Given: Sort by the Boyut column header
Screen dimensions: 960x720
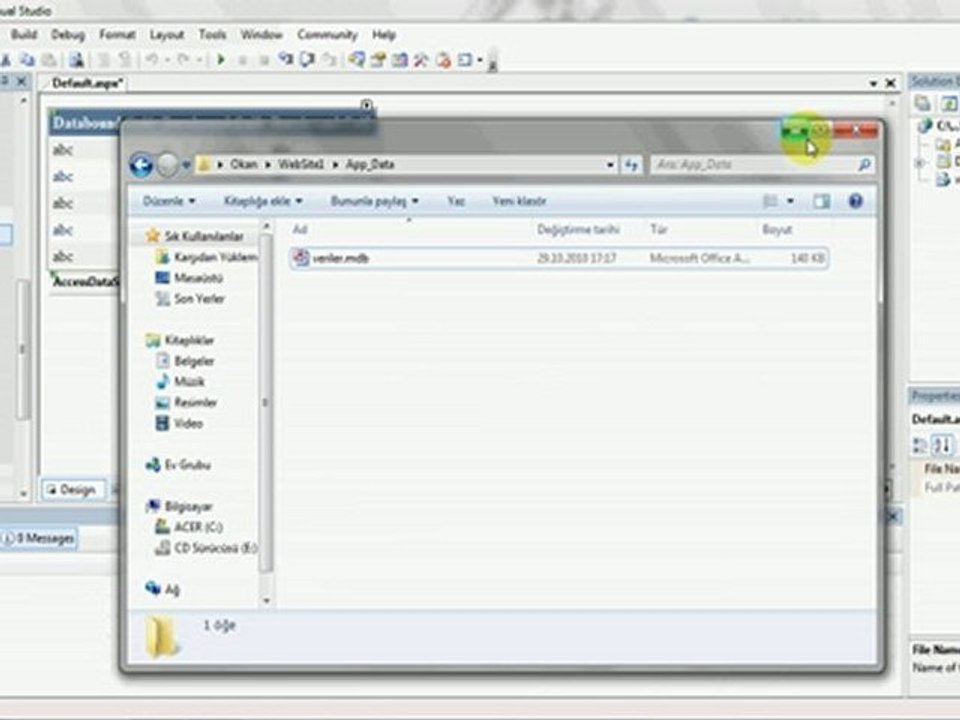Looking at the screenshot, I should [x=778, y=230].
